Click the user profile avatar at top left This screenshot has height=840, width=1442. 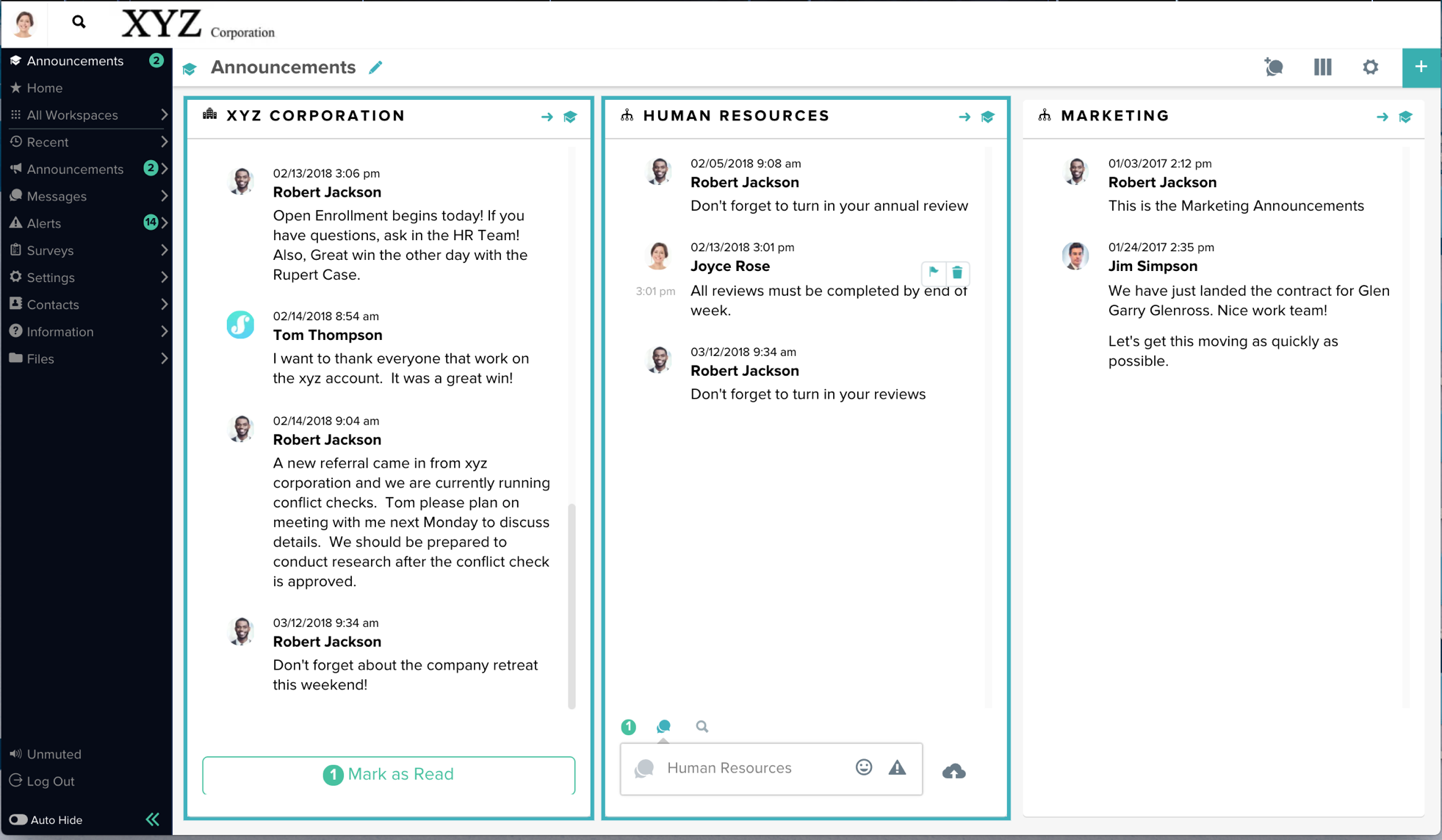pyautogui.click(x=24, y=23)
